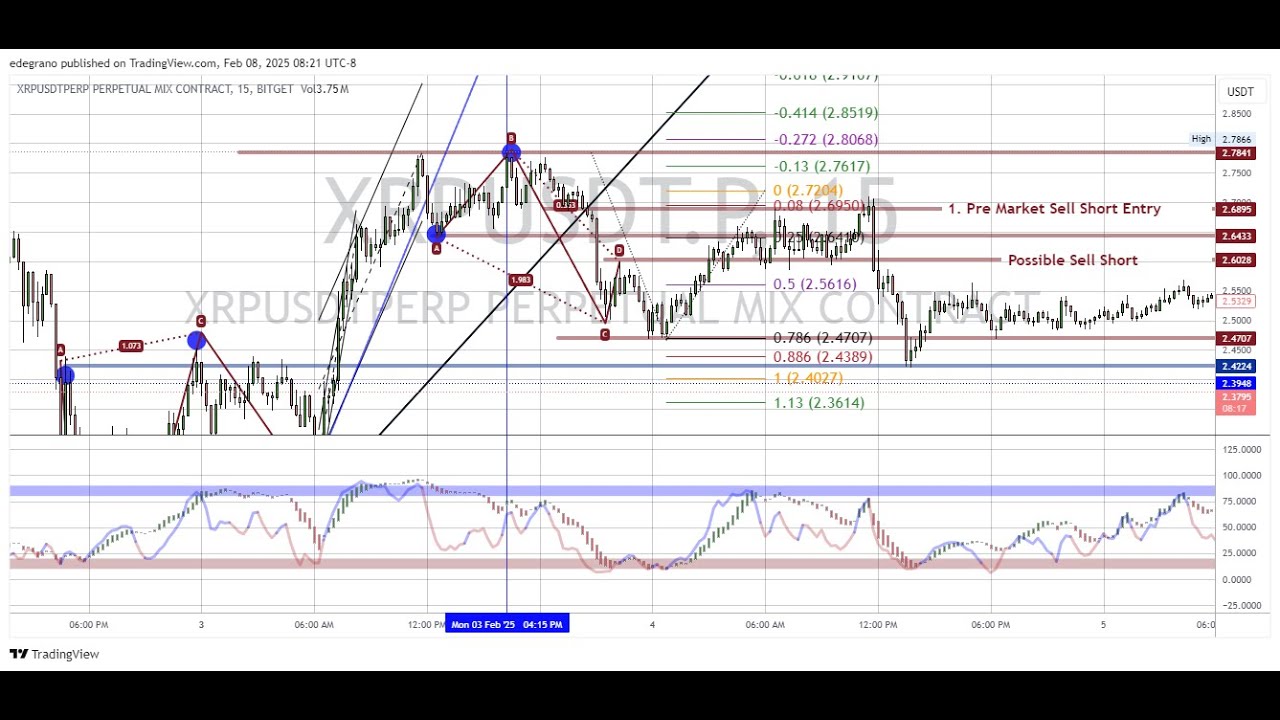Click the 2.4224 blue price label

1236,366
